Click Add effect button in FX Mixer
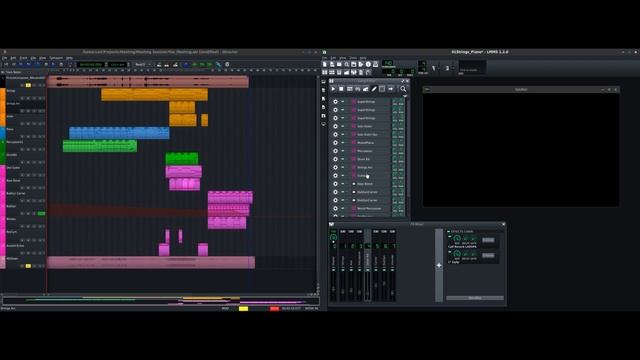 click(475, 298)
